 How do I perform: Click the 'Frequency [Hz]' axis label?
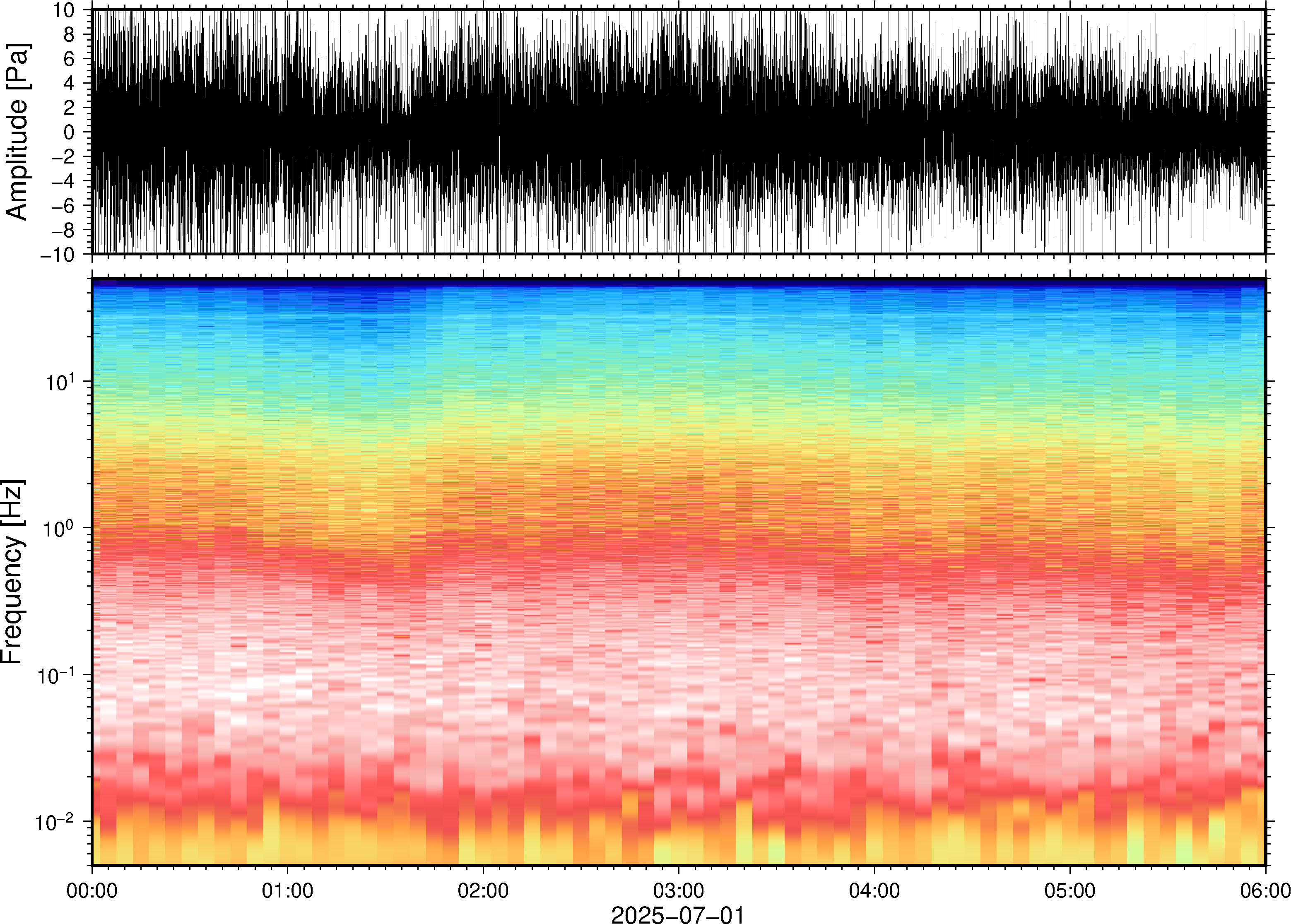12,572
